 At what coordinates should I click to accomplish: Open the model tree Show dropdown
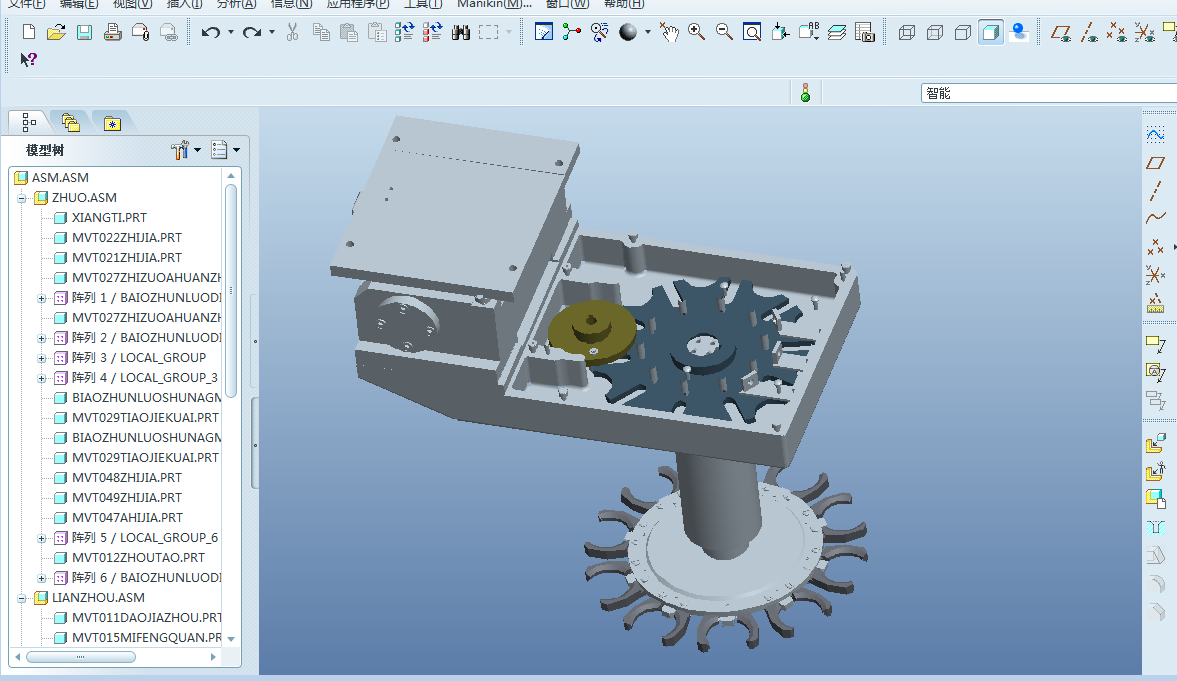pos(225,150)
